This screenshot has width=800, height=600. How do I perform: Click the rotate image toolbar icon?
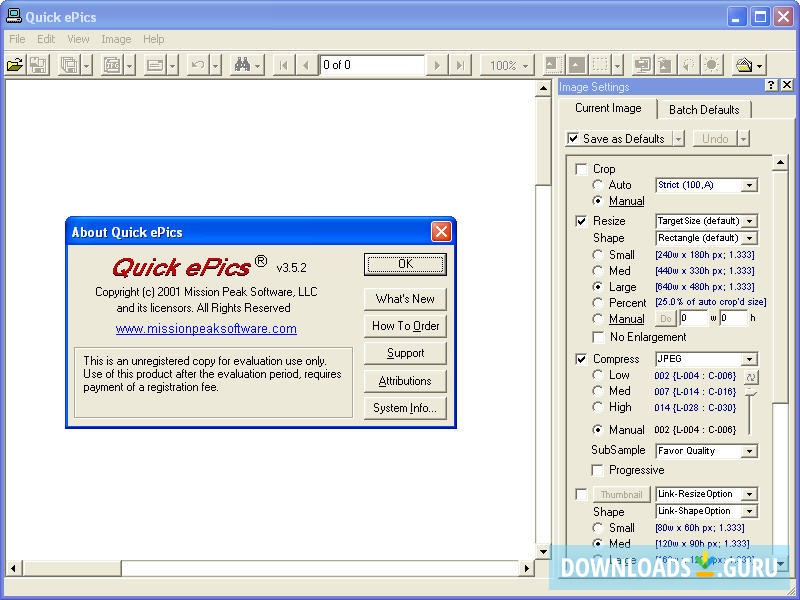(x=688, y=65)
